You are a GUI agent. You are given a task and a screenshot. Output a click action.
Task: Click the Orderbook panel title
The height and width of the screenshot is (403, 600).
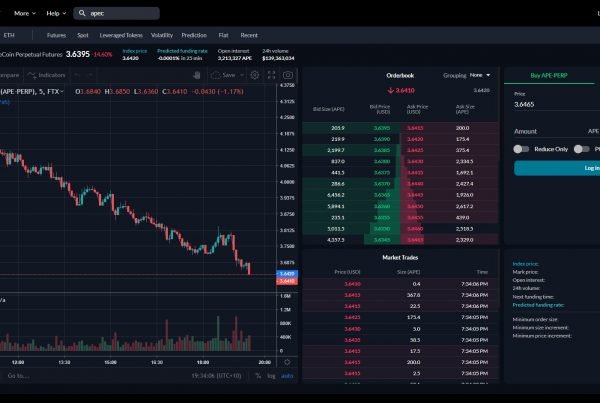[400, 75]
